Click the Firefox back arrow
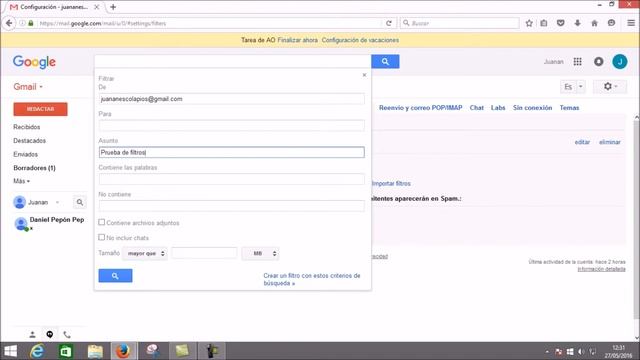 (x=9, y=23)
